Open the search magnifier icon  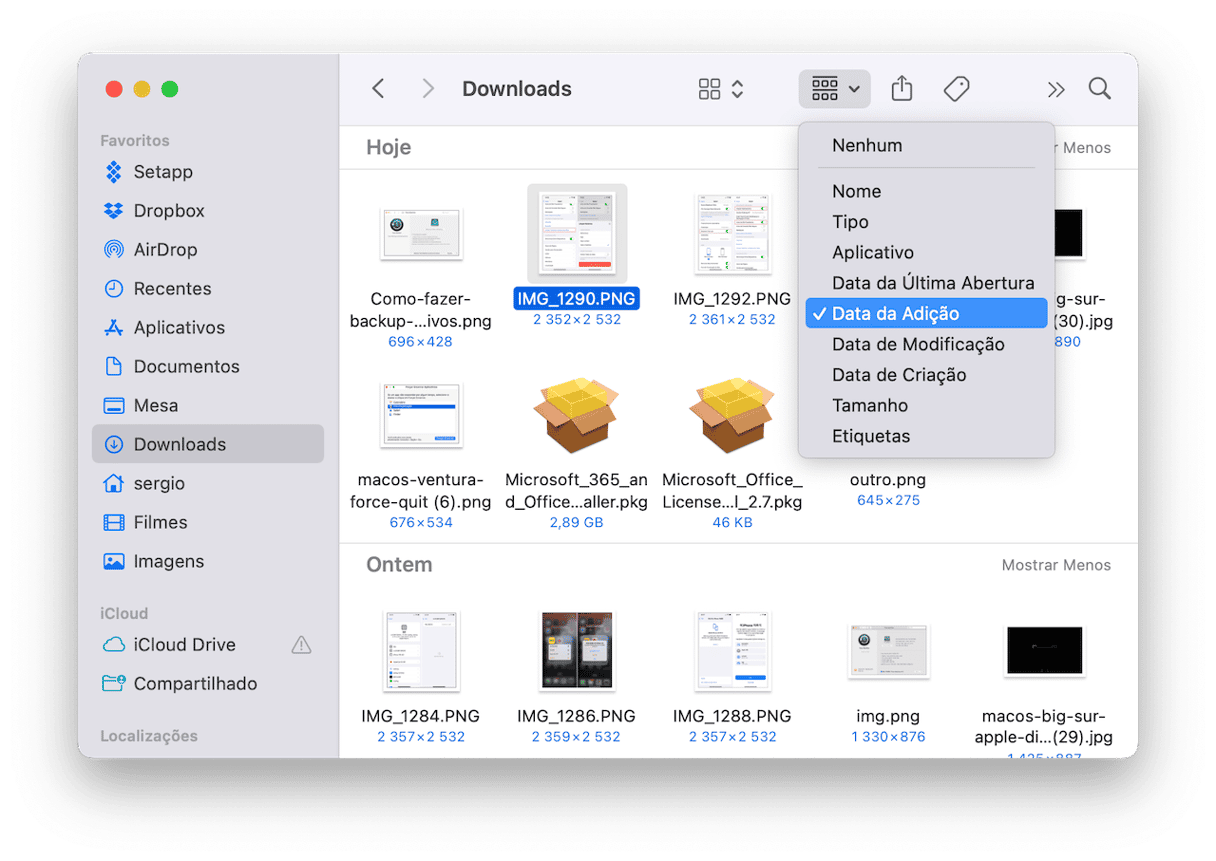[x=1099, y=89]
